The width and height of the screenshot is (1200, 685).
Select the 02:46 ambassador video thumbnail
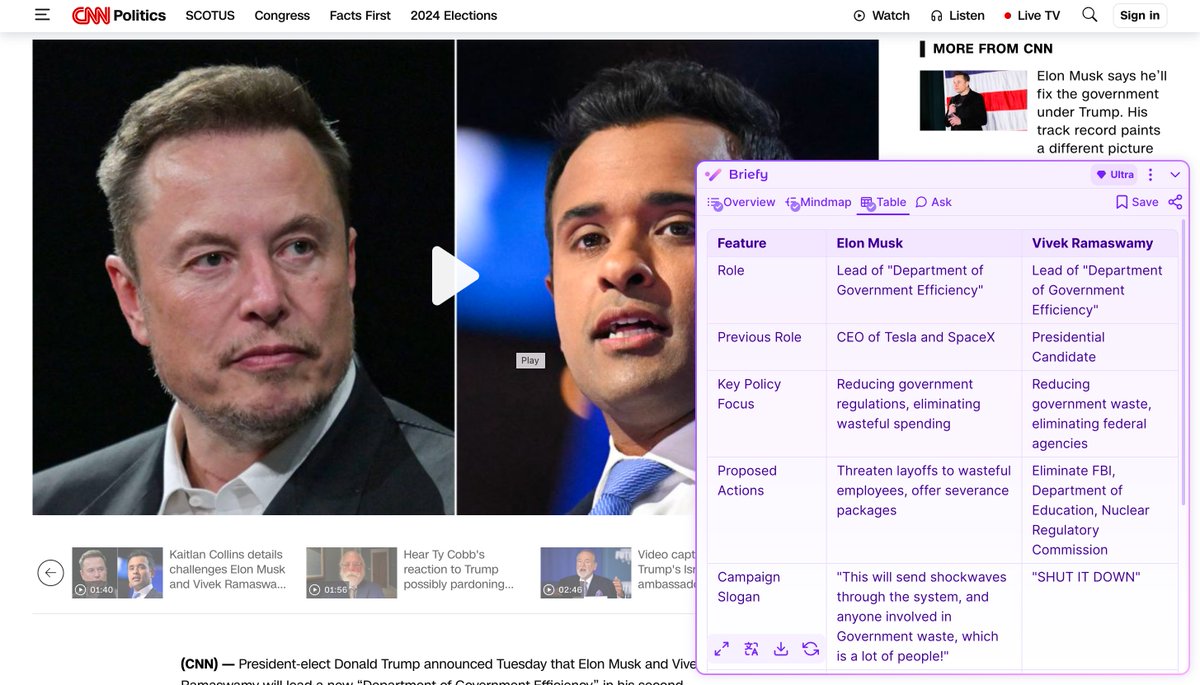point(585,573)
